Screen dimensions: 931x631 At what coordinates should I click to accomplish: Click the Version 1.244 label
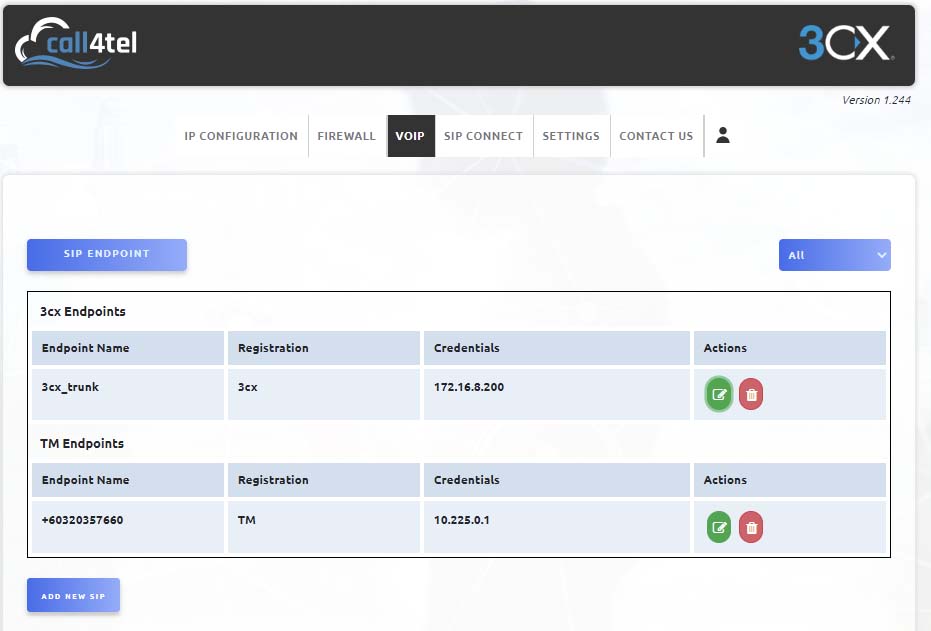tap(876, 100)
